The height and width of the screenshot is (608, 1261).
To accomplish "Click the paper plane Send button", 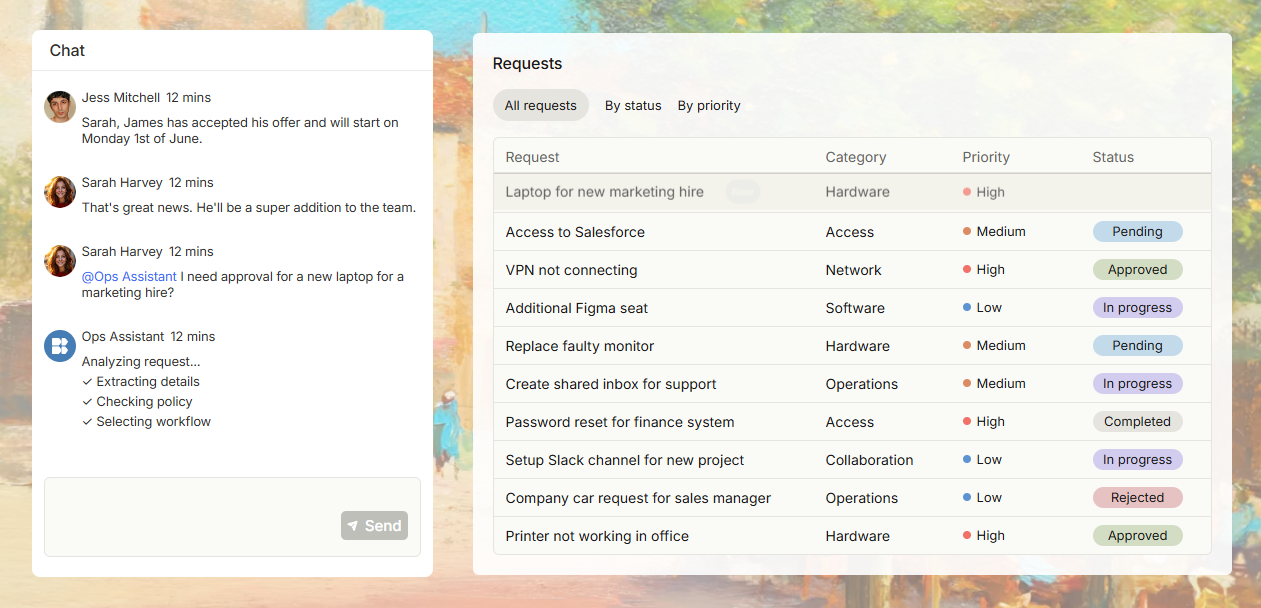I will click(x=374, y=525).
